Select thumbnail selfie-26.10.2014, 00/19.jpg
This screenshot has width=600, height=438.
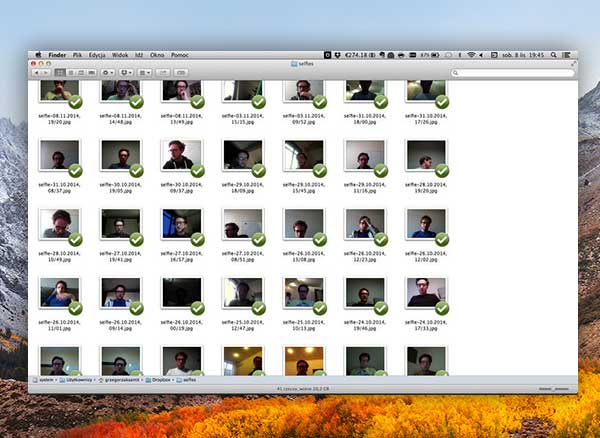(x=182, y=293)
